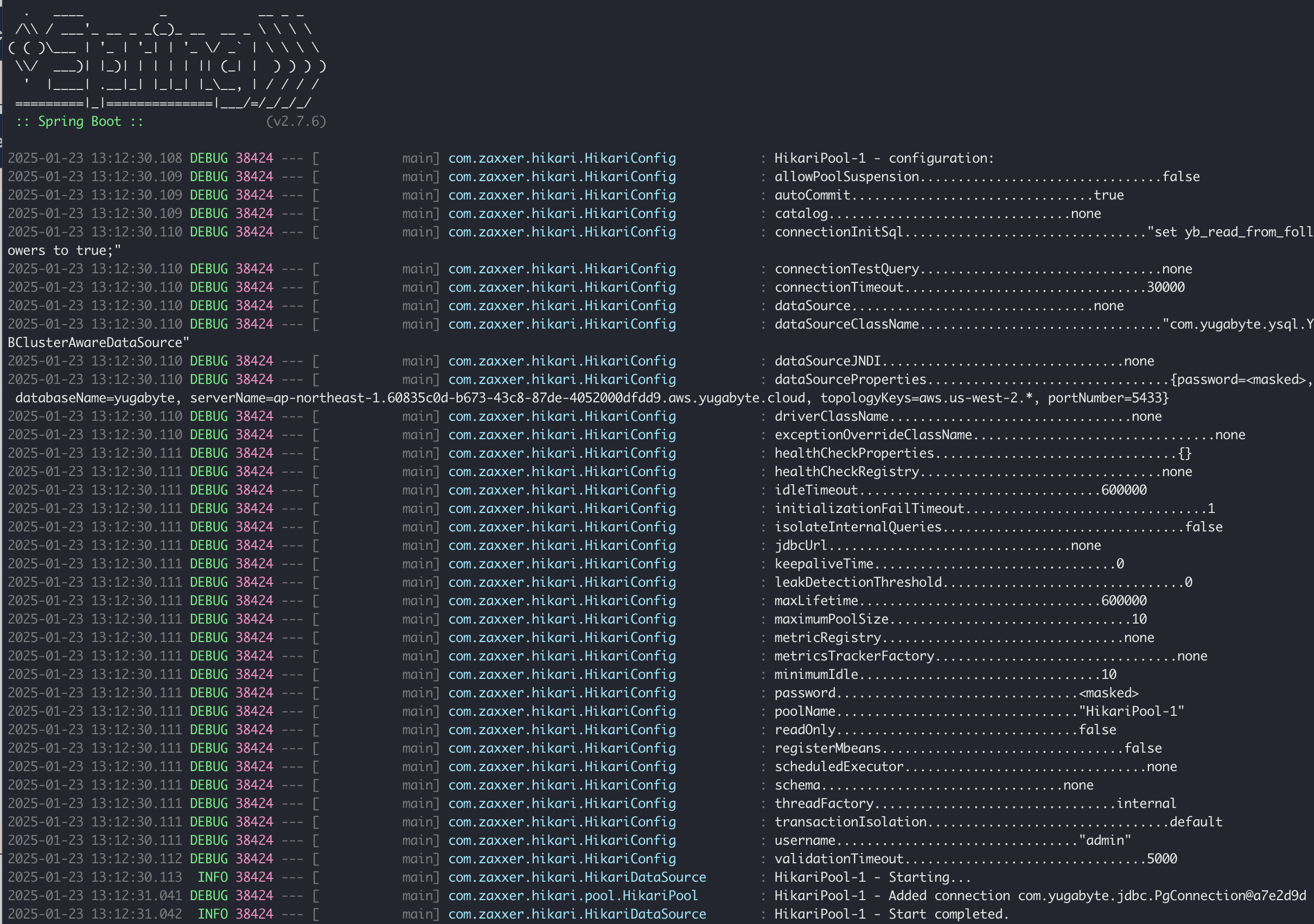Click the 'idleTimeout' 600000 entry
This screenshot has width=1314, height=924.
[x=960, y=490]
